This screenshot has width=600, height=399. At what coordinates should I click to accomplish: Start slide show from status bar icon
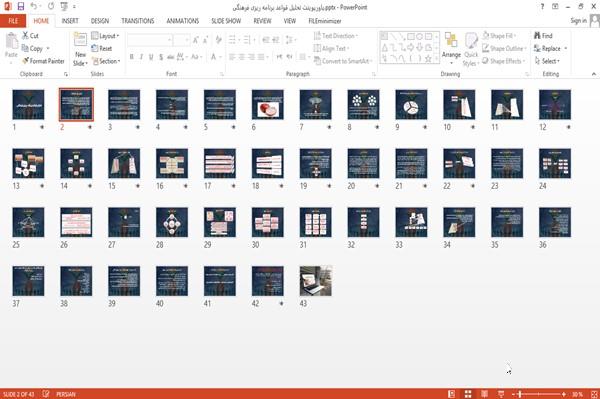pyautogui.click(x=501, y=394)
